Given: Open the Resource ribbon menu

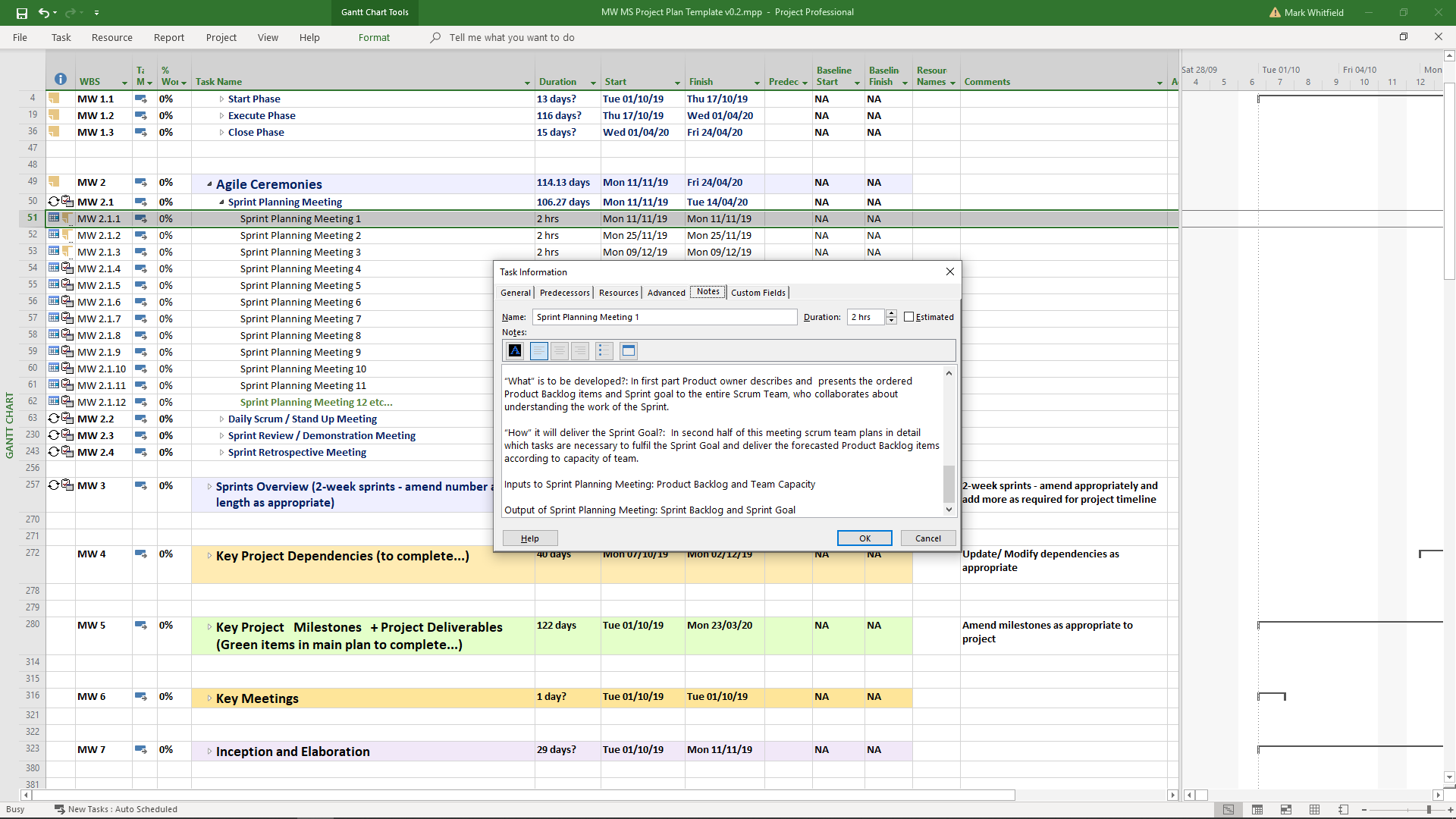Looking at the screenshot, I should 111,37.
